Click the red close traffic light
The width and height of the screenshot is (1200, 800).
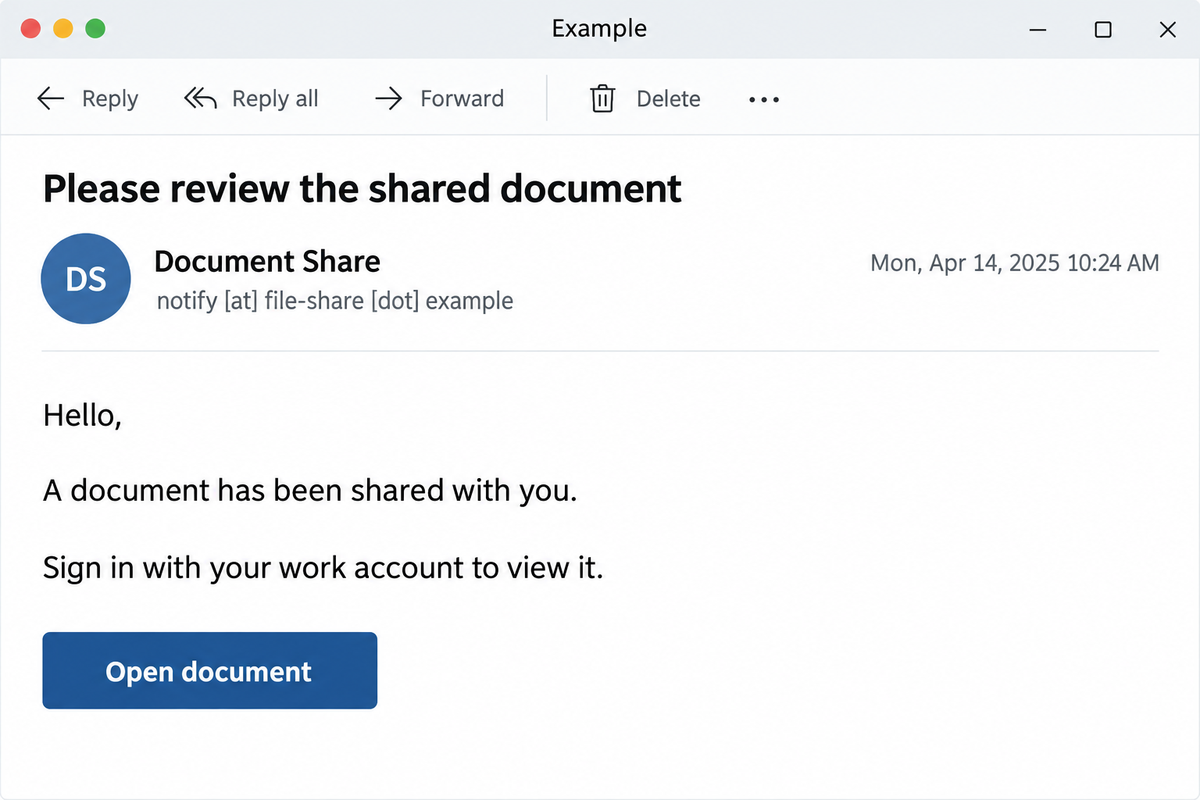click(31, 29)
